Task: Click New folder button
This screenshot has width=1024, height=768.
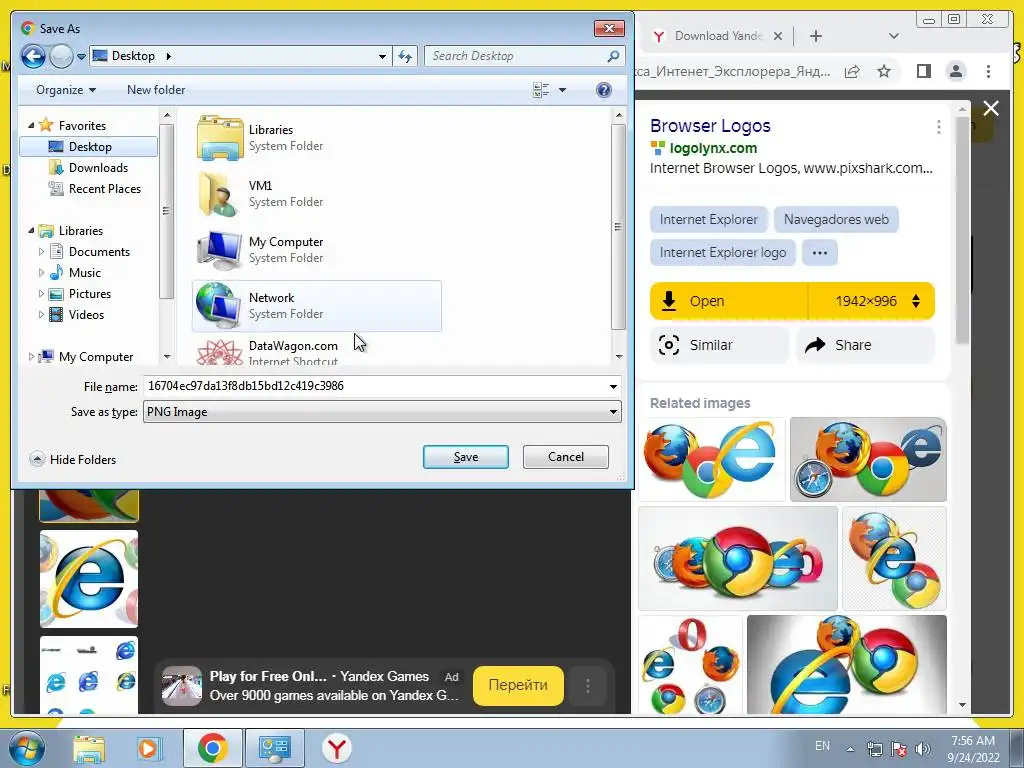Action: coord(156,90)
